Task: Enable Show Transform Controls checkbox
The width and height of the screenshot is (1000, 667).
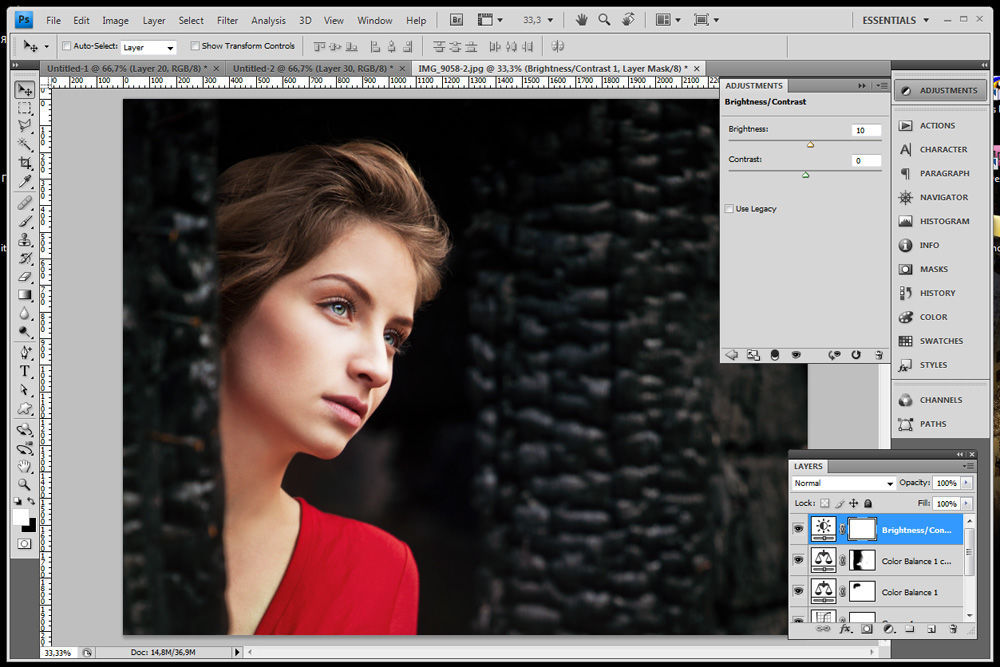Action: (x=195, y=46)
